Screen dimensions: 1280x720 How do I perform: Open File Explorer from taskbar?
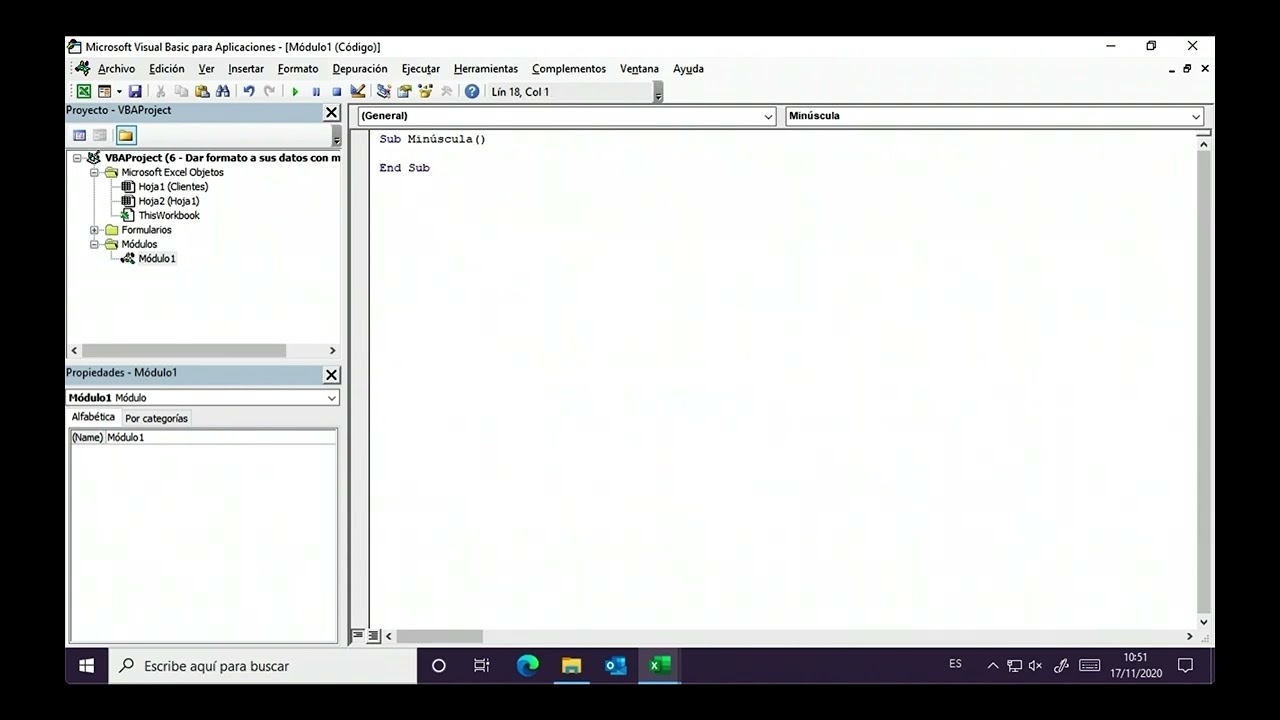click(x=571, y=666)
